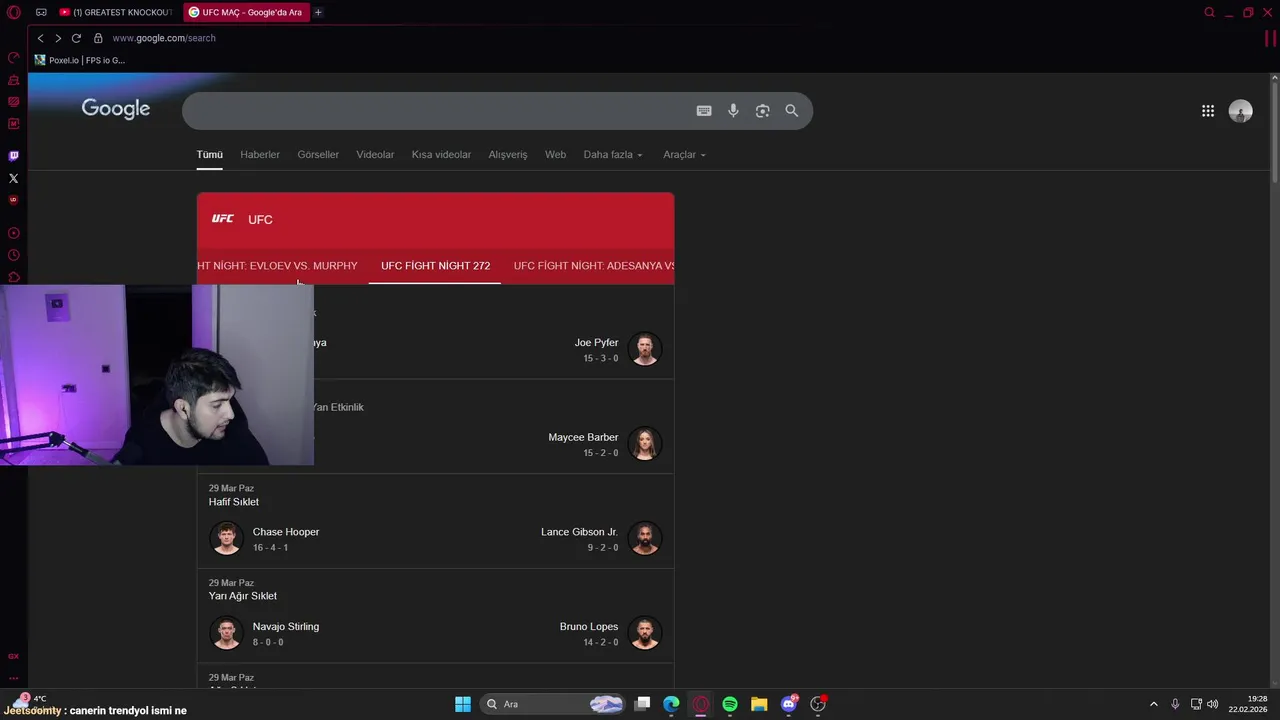This screenshot has width=1280, height=720.
Task: Select the EVLOEV VS. MURPHY event tab
Action: 277,266
